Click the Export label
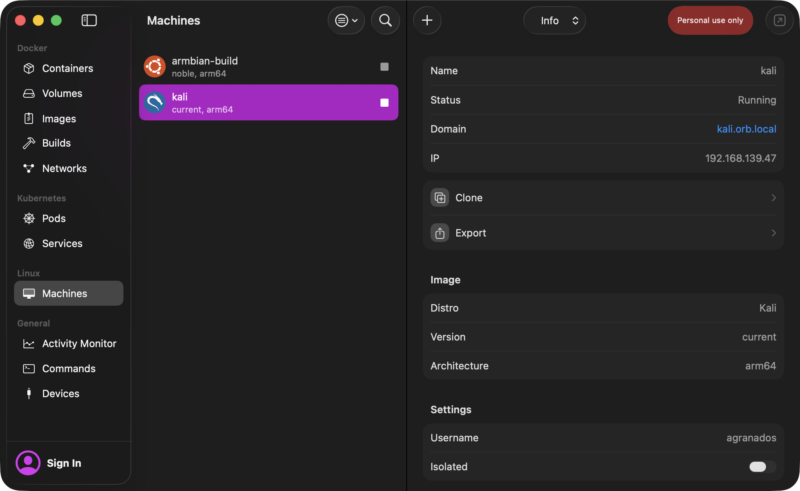This screenshot has height=491, width=800. [x=470, y=233]
